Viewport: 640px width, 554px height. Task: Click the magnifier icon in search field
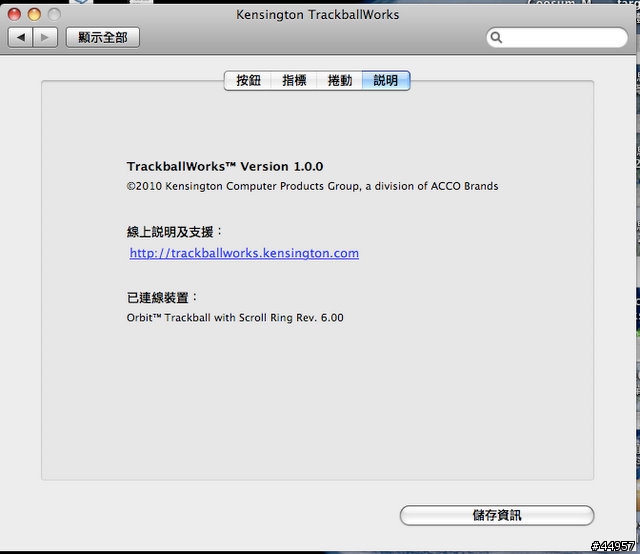(x=496, y=38)
